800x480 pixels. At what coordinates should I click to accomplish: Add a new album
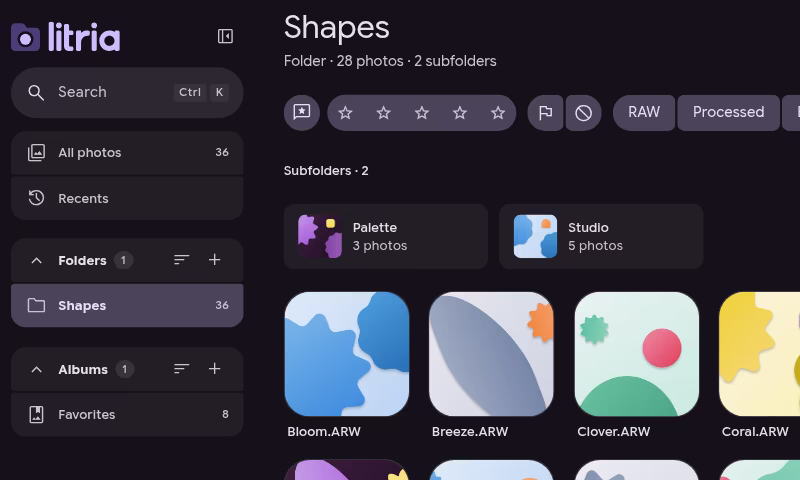click(214, 369)
